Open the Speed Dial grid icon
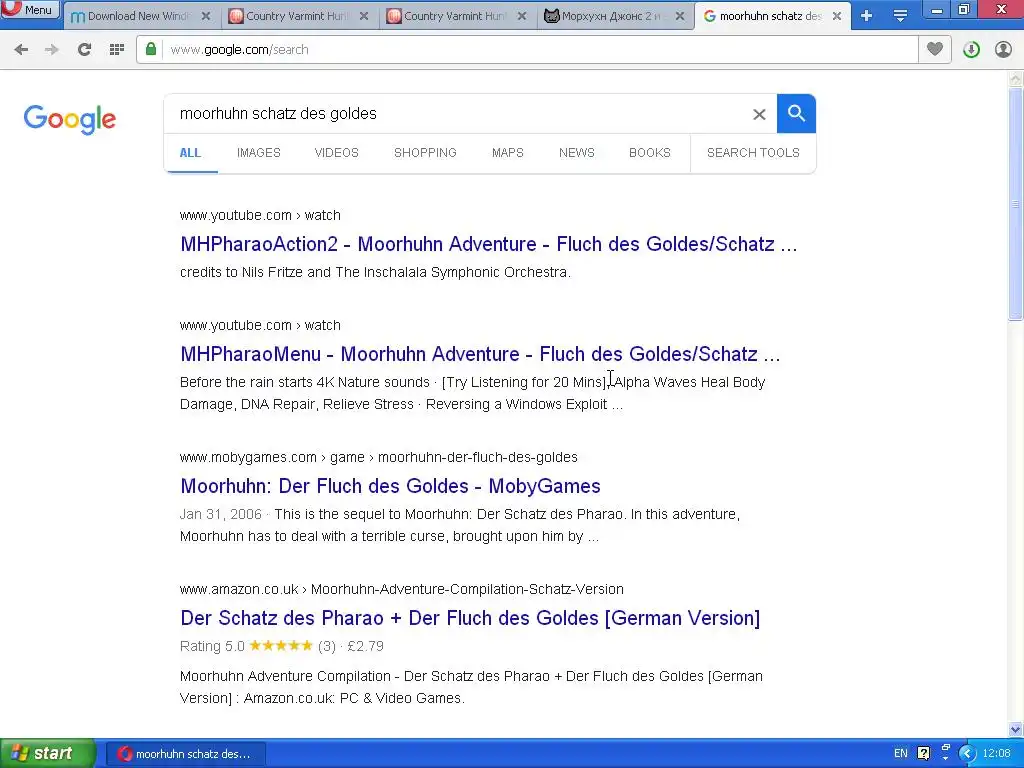 pyautogui.click(x=117, y=50)
